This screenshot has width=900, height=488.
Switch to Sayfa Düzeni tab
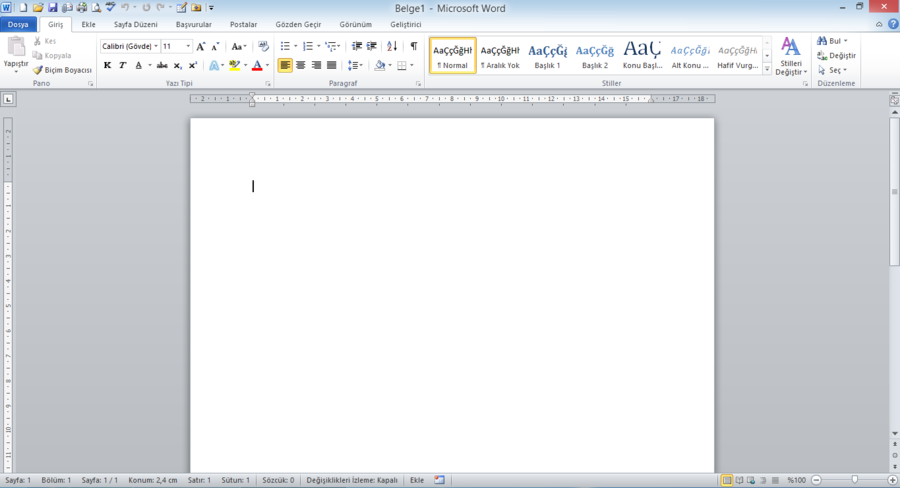tap(135, 25)
